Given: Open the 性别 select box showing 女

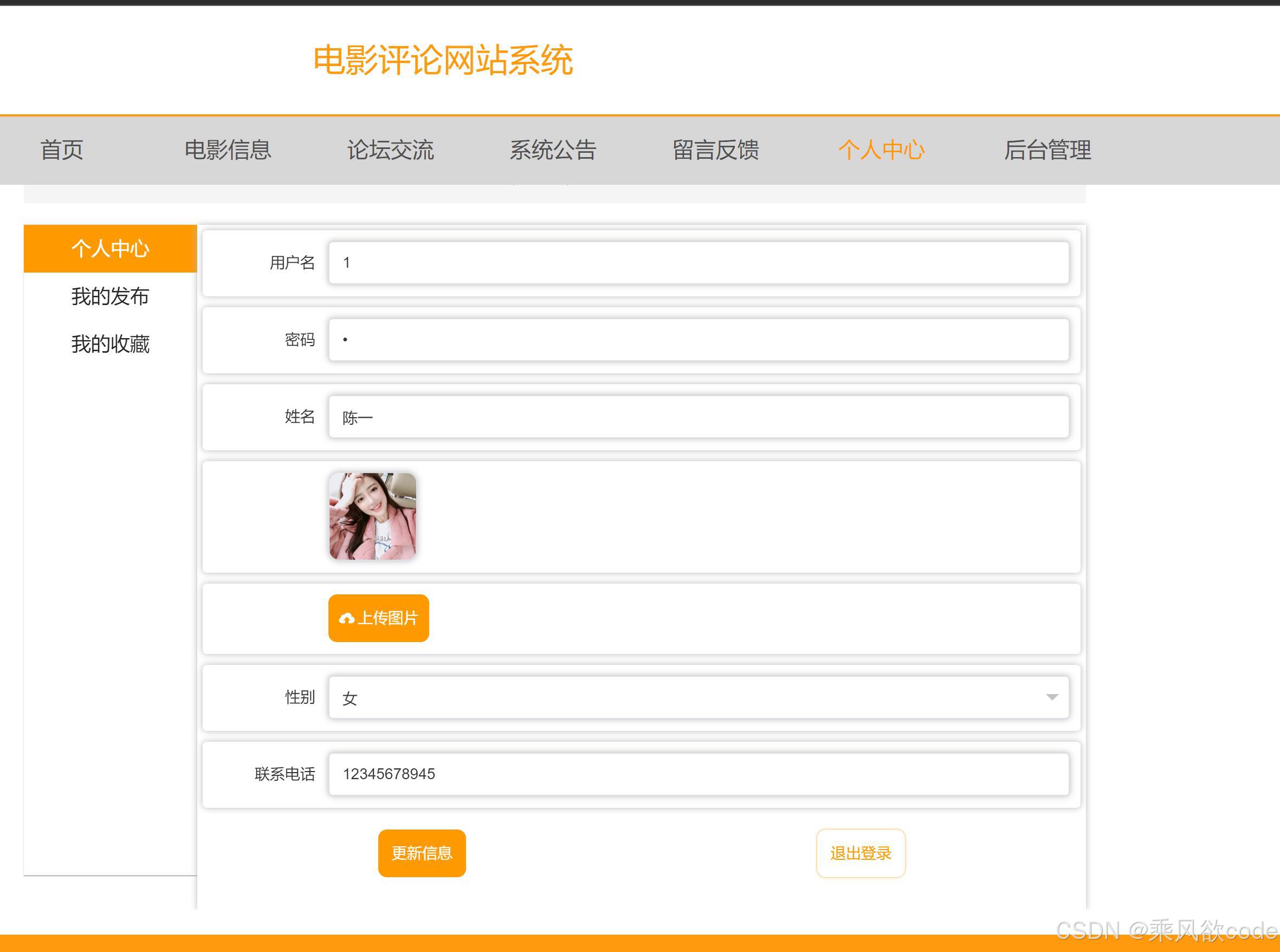Looking at the screenshot, I should (686, 697).
